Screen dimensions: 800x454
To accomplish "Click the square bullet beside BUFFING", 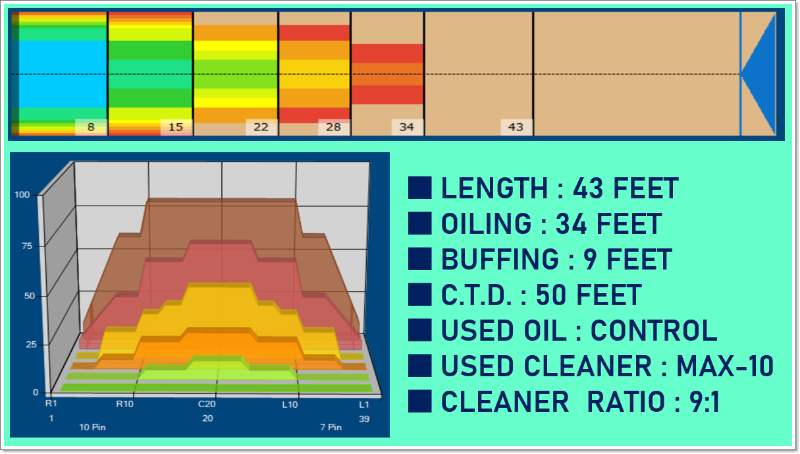I will (420, 259).
